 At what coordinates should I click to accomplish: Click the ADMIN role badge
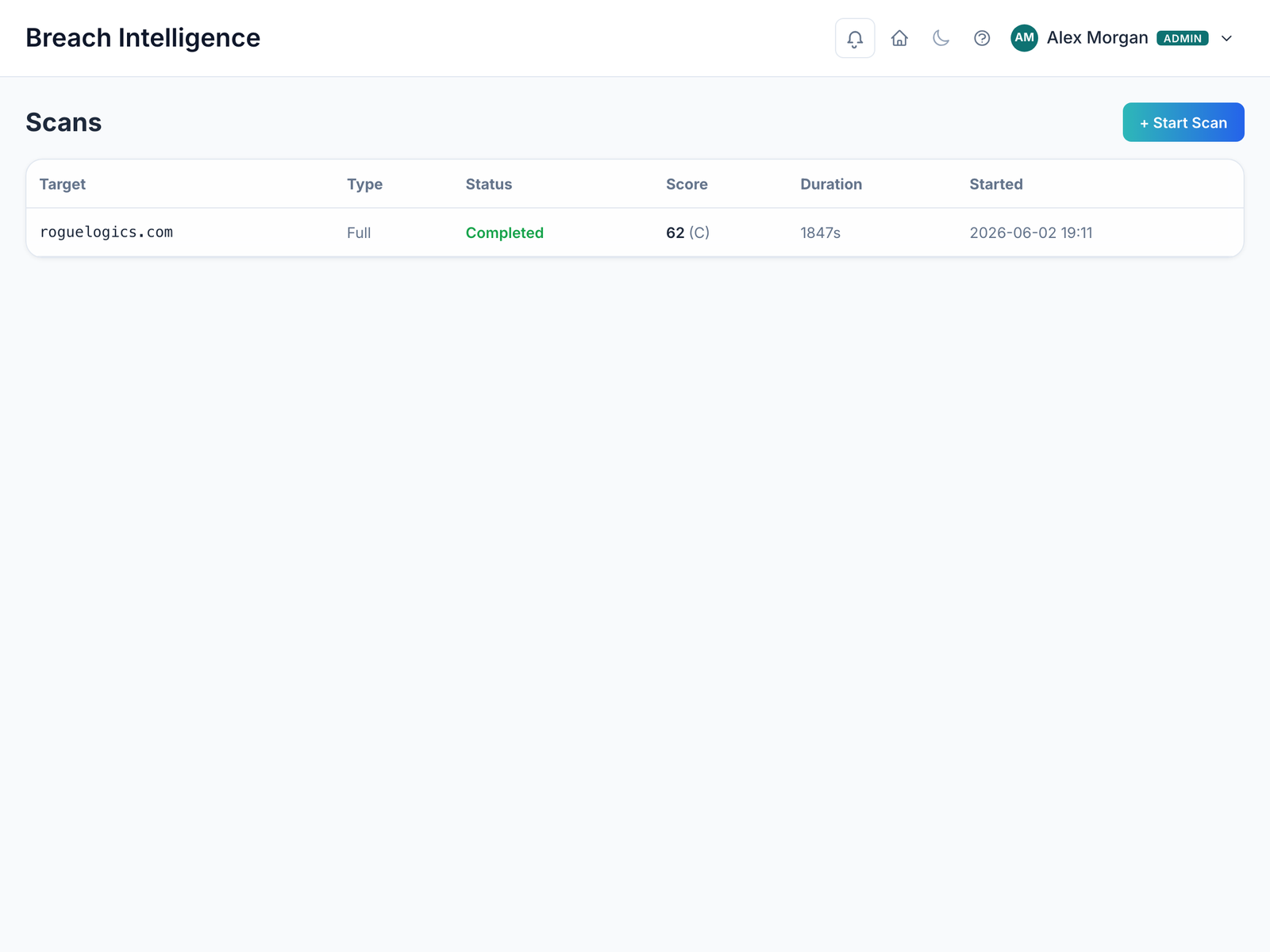pos(1183,38)
